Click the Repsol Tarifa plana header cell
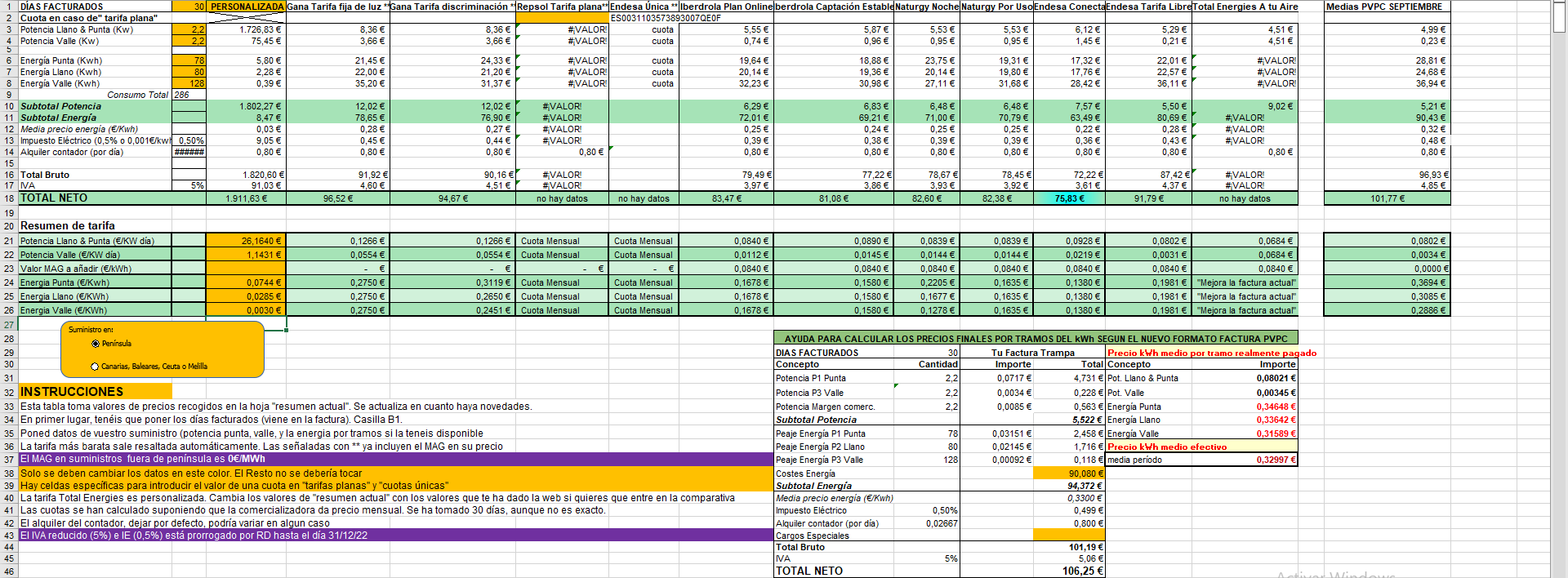The height and width of the screenshot is (578, 1568). point(562,7)
